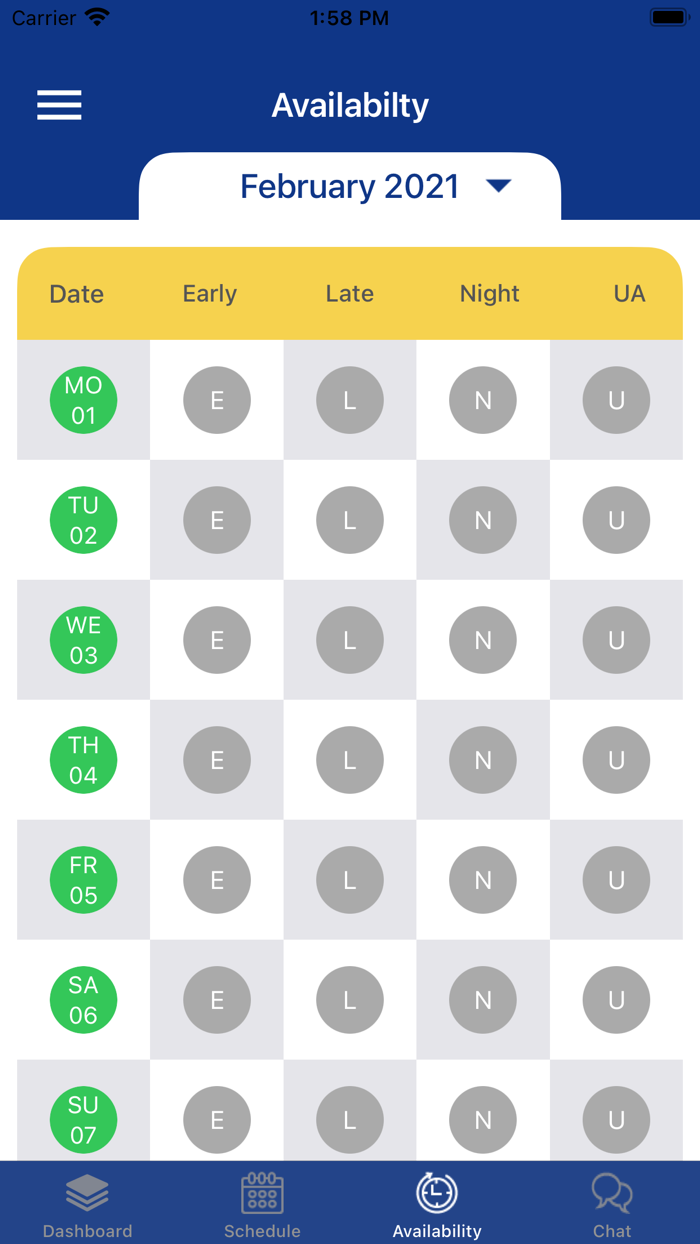Open the hamburger menu
The height and width of the screenshot is (1244, 700).
click(x=59, y=105)
